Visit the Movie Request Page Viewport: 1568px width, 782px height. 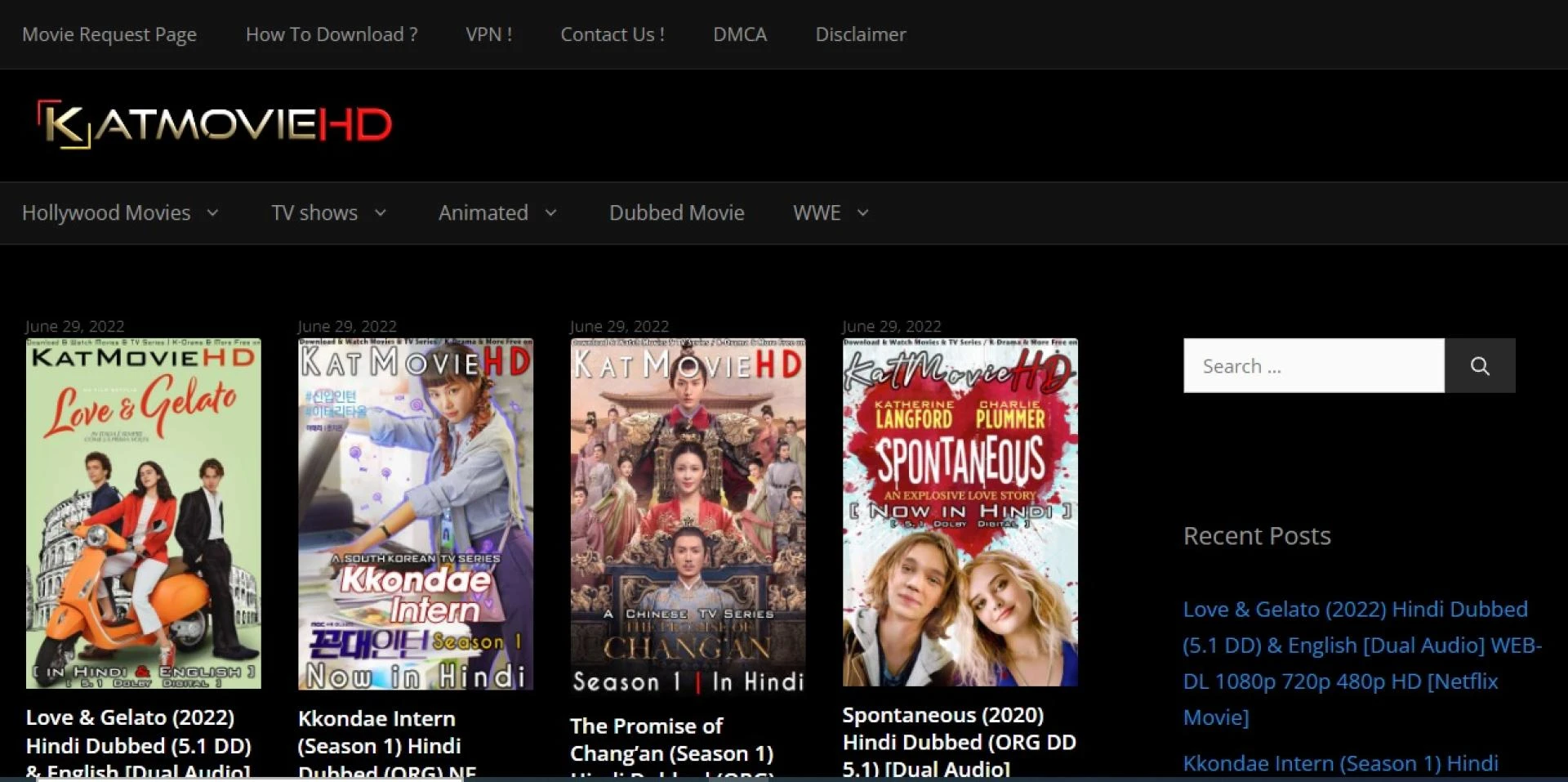[x=109, y=34]
